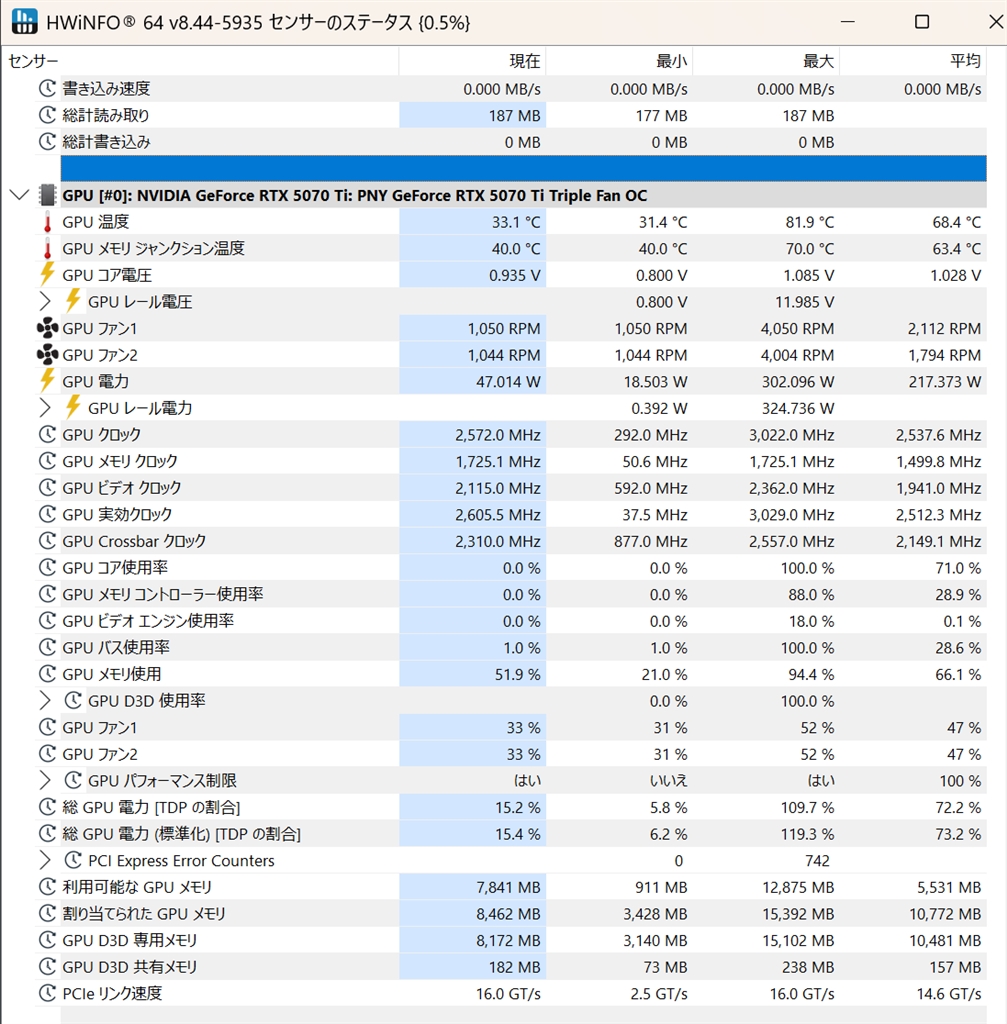This screenshot has width=1007, height=1024.
Task: Collapse the GPU [#0] NVIDIA GeForce sensor group
Action: (20, 195)
